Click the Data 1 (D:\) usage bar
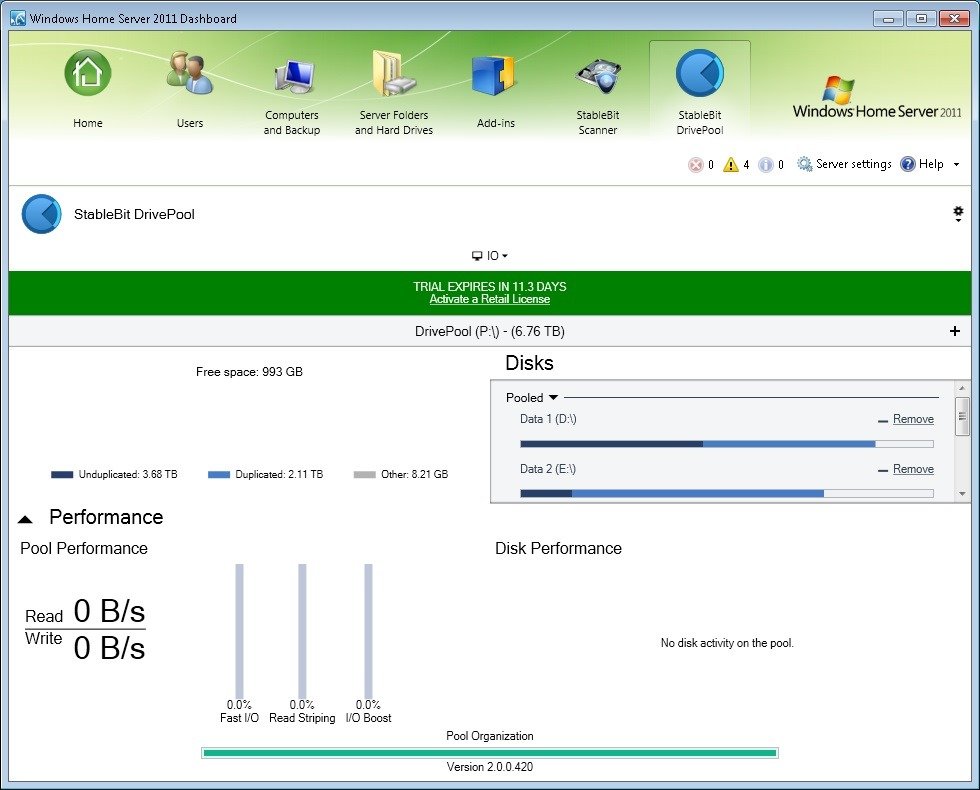 pyautogui.click(x=727, y=444)
